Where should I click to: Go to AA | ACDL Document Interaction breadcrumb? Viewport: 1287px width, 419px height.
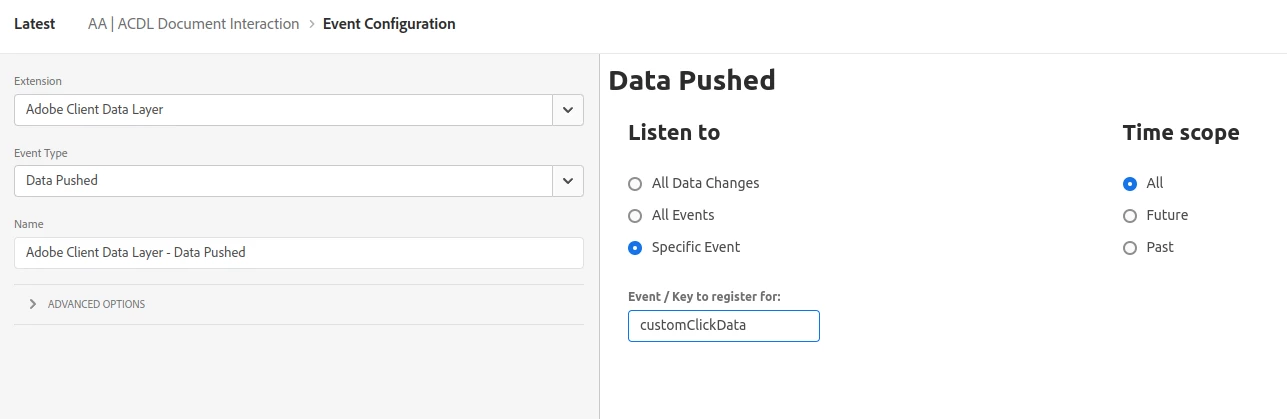point(193,24)
